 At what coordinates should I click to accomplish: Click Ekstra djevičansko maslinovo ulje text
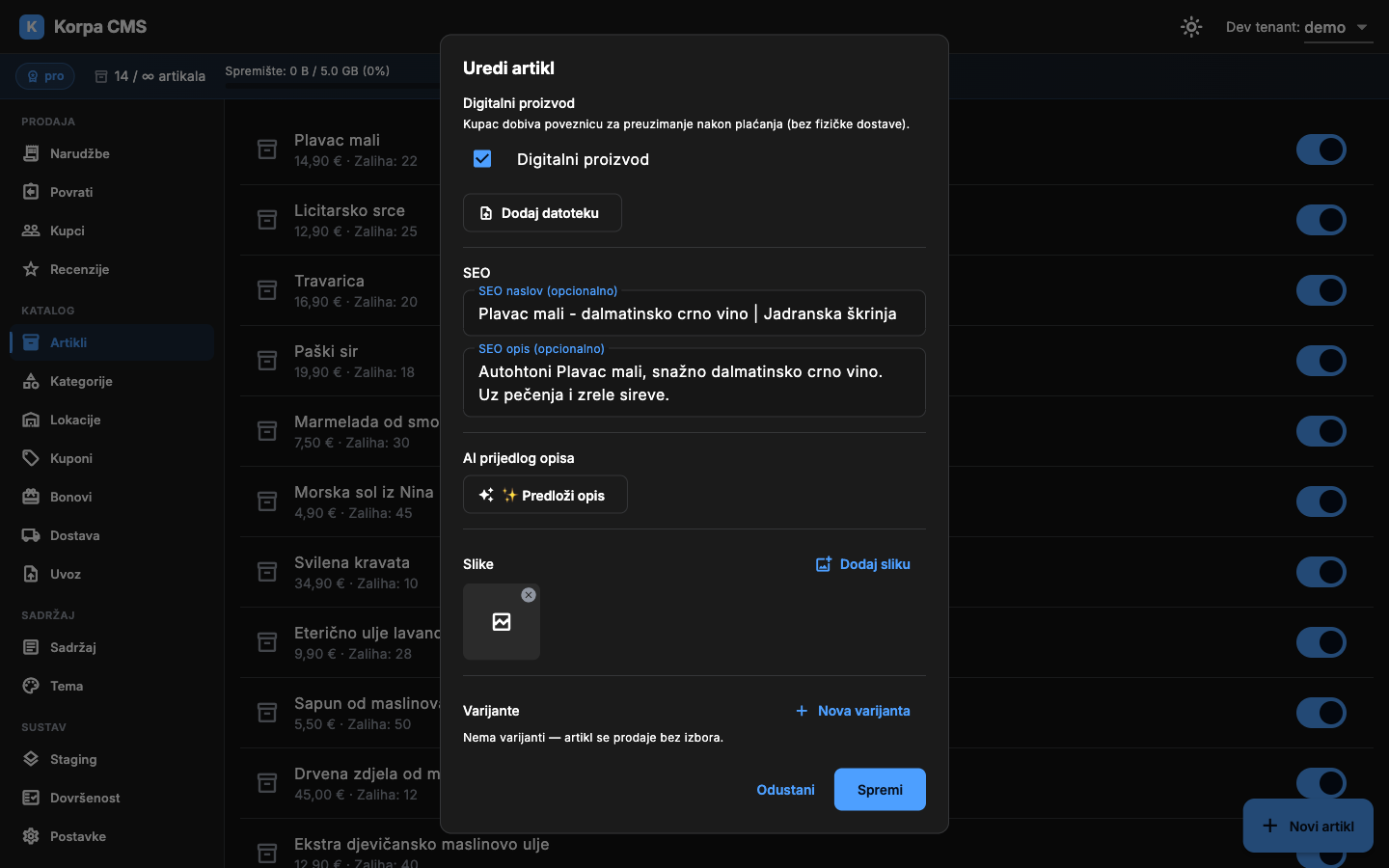(x=422, y=844)
